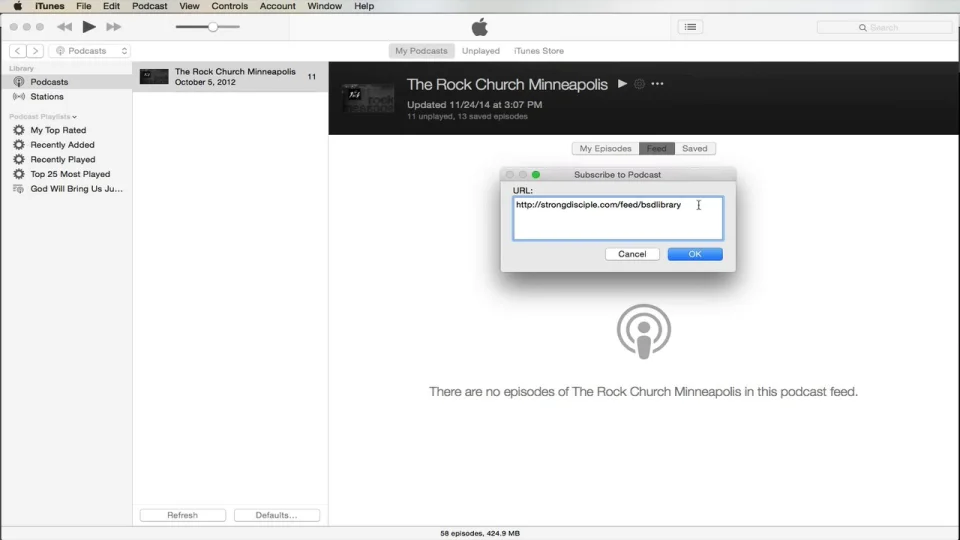Click the green zoom button on dialog
Image resolution: width=960 pixels, height=540 pixels.
pyautogui.click(x=536, y=175)
